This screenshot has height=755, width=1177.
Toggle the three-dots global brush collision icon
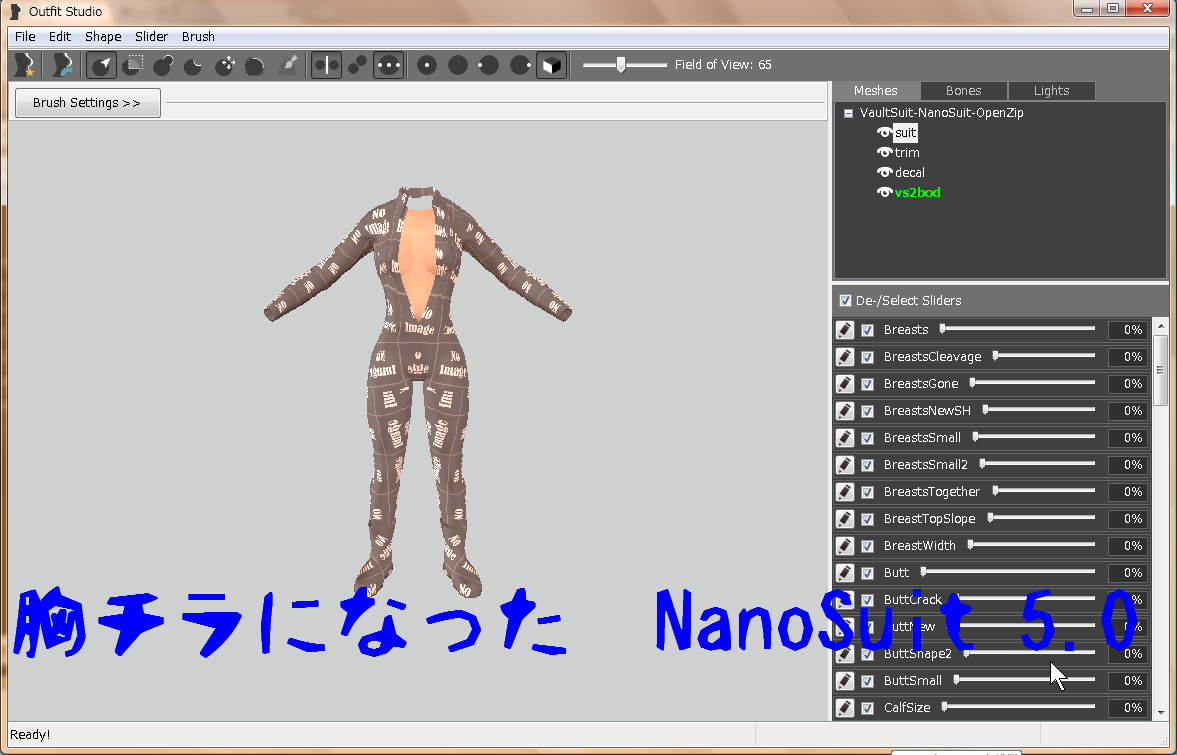389,65
